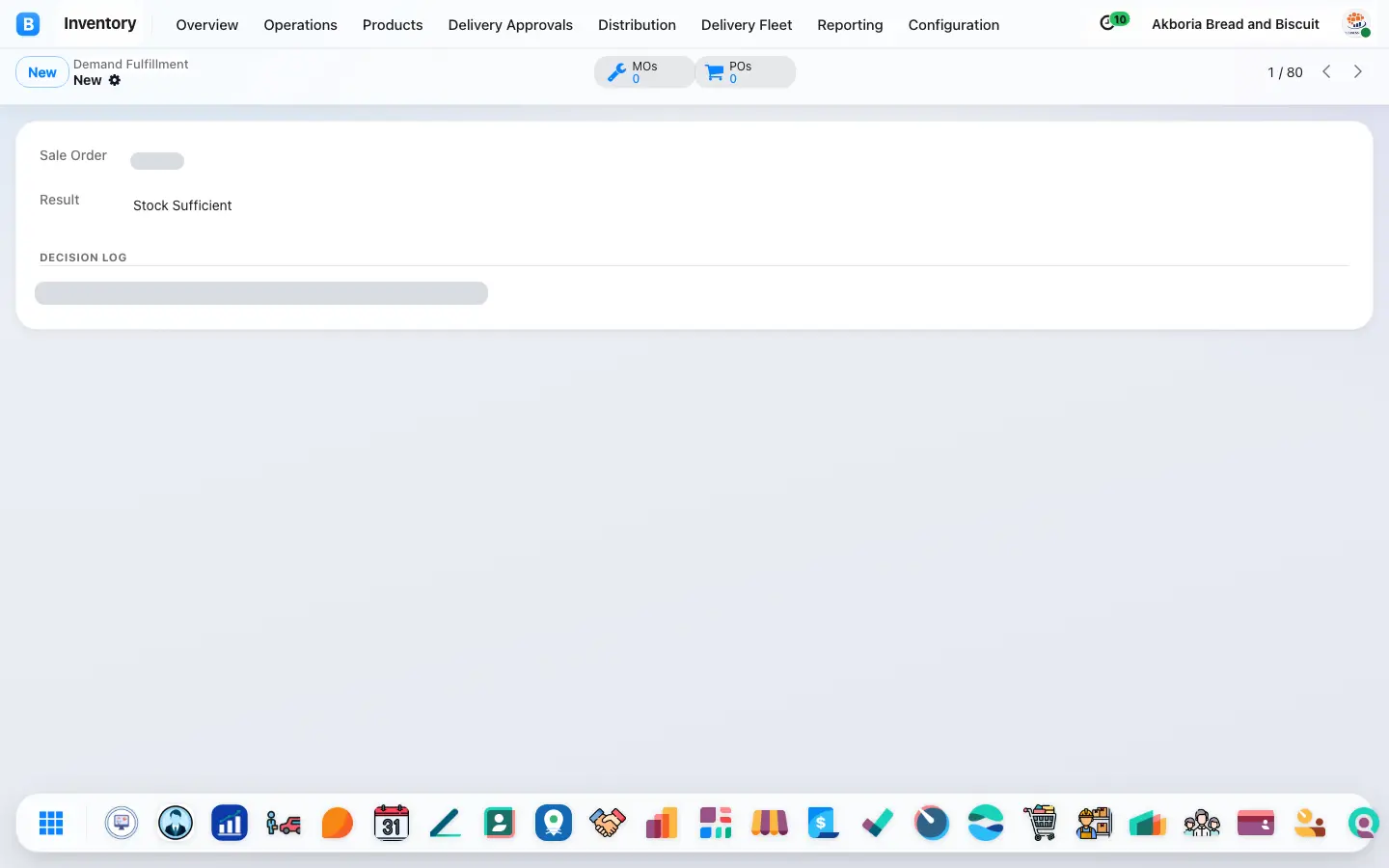Open the striped awning storefront app
This screenshot has width=1389, height=868.
pos(770,823)
